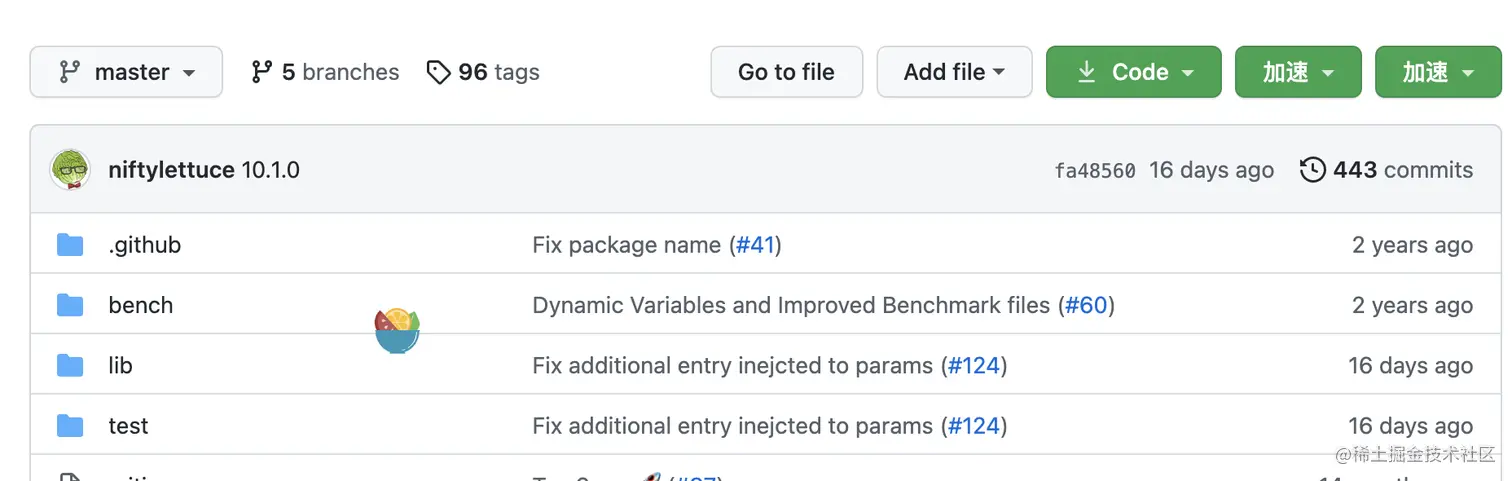This screenshot has height=481, width=1512.
Task: Open commit hash fa48560
Action: coord(1094,171)
